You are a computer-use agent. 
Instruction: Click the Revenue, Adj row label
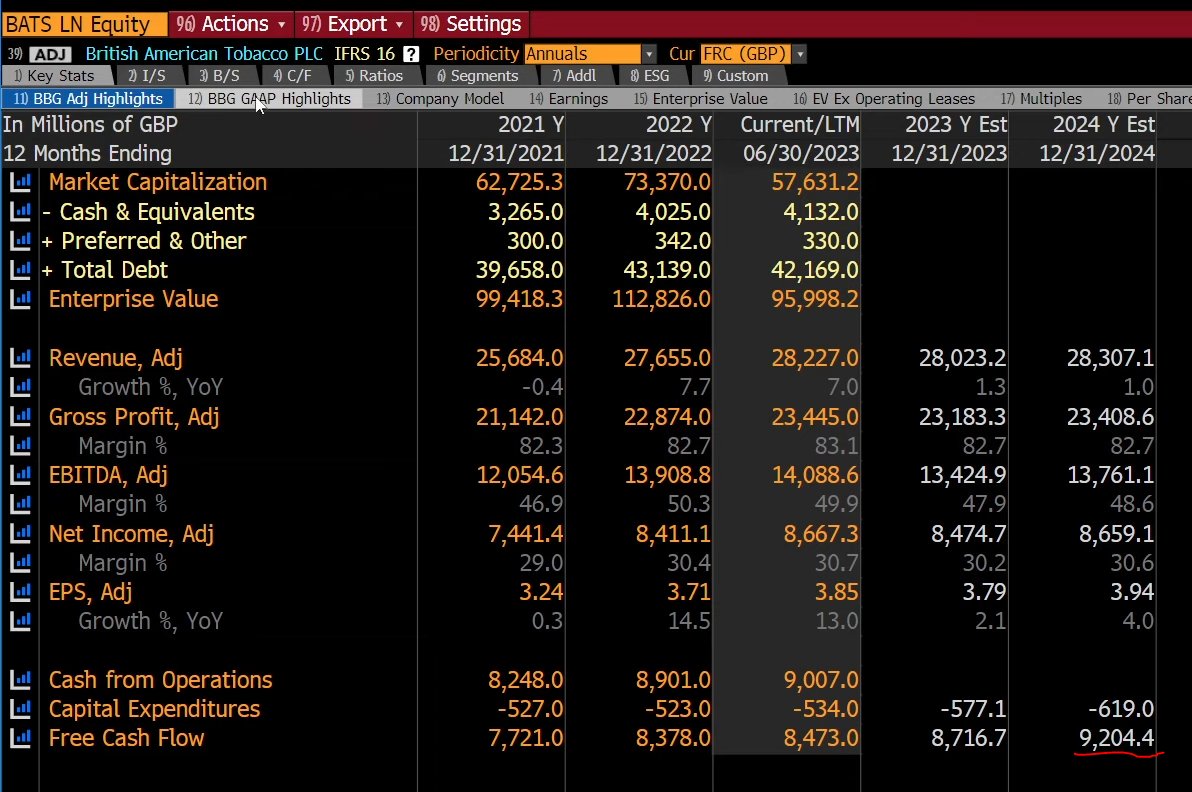116,358
